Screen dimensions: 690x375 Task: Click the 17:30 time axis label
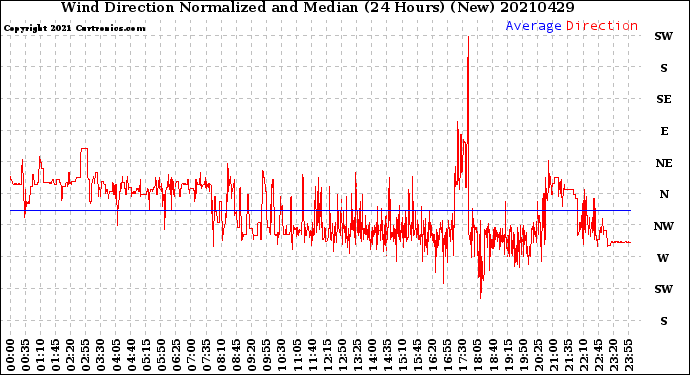462,355
